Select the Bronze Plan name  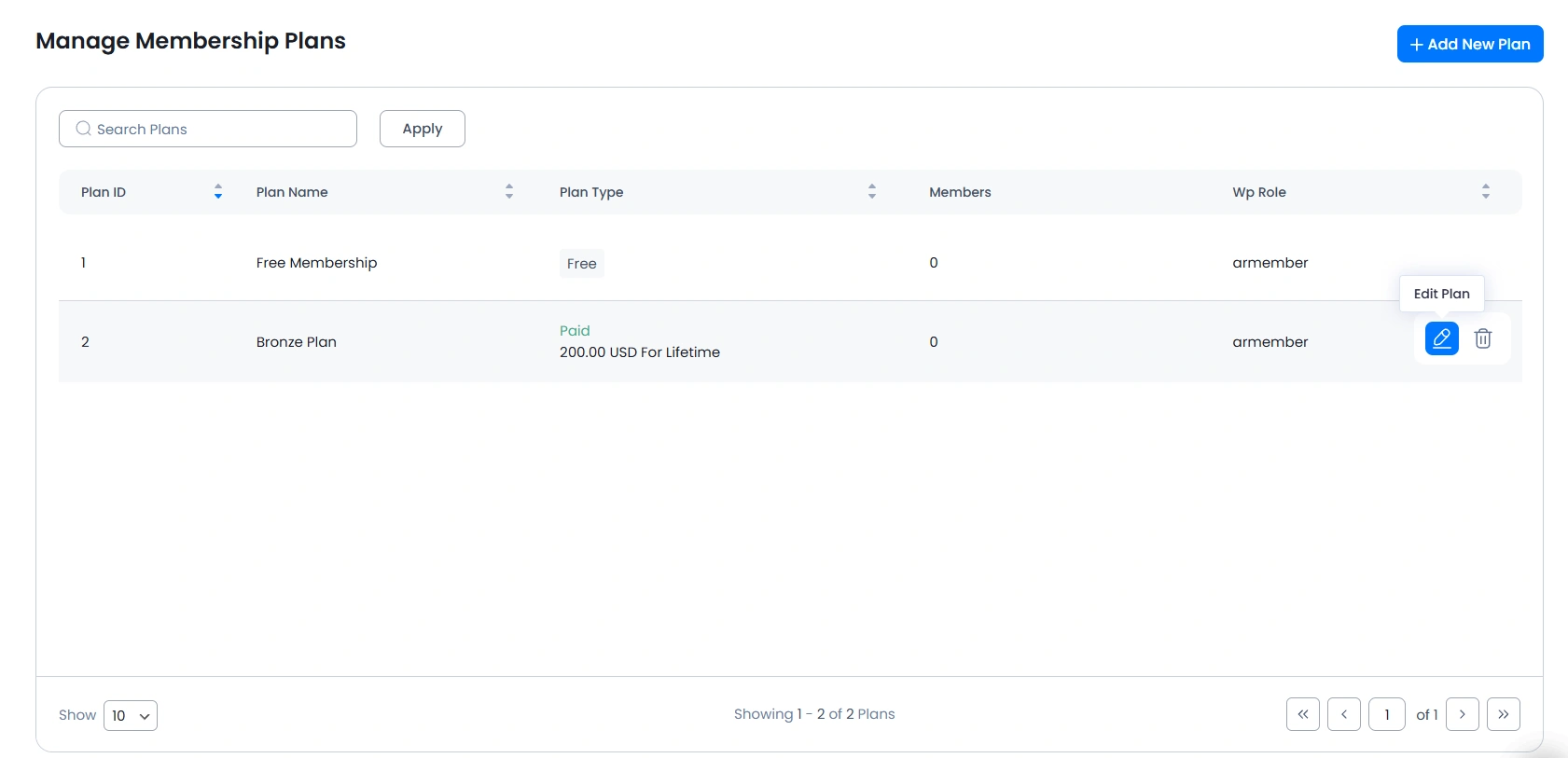point(296,342)
